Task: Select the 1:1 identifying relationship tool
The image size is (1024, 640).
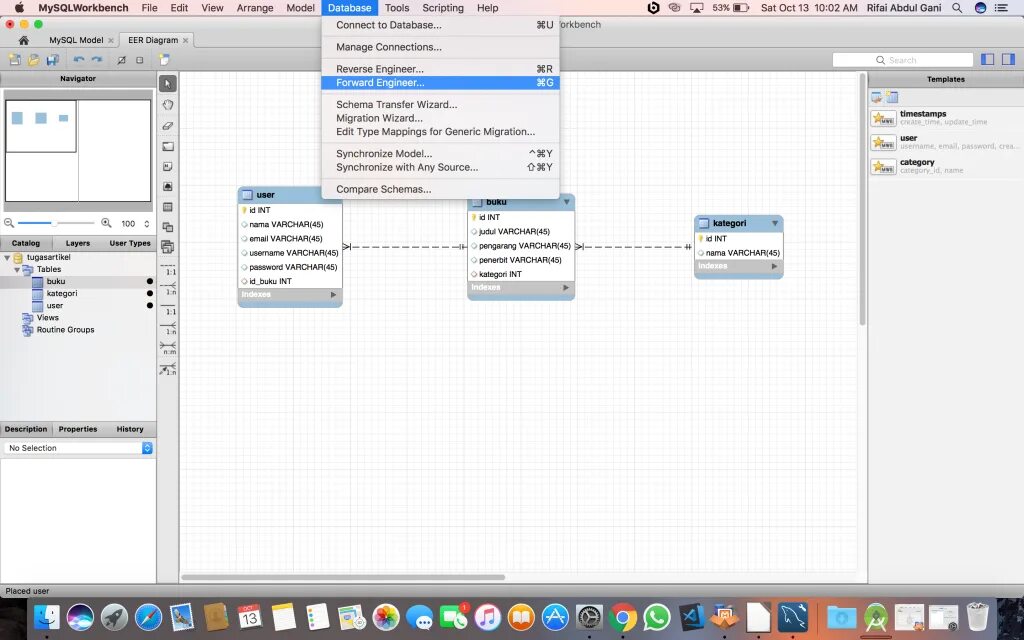Action: click(x=168, y=308)
